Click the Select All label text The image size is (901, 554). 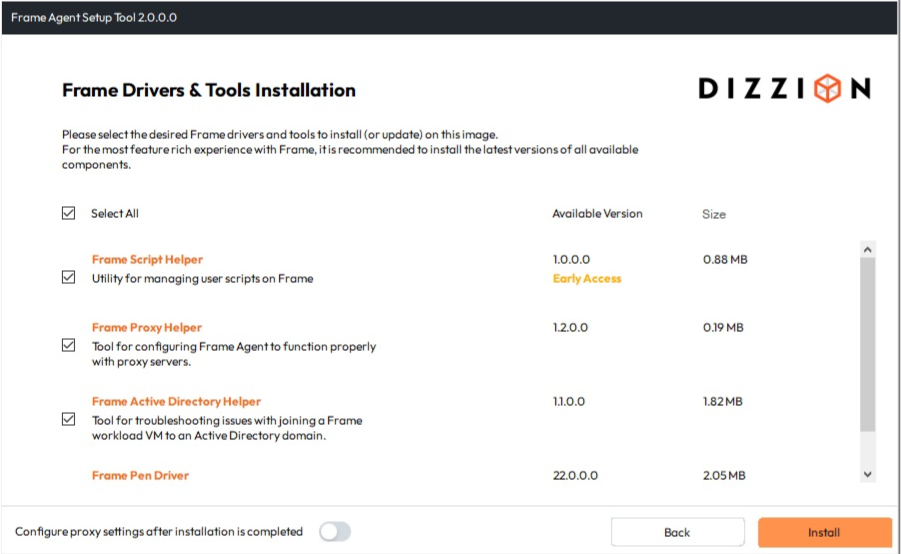(115, 214)
